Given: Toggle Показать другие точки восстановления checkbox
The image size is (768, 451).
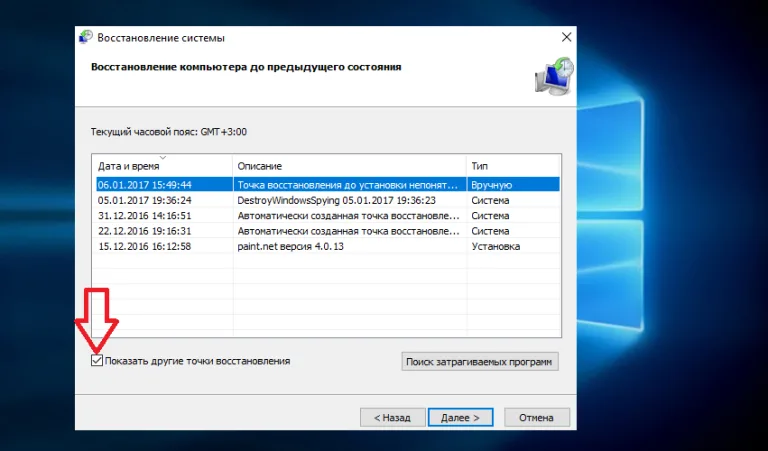Looking at the screenshot, I should (97, 361).
